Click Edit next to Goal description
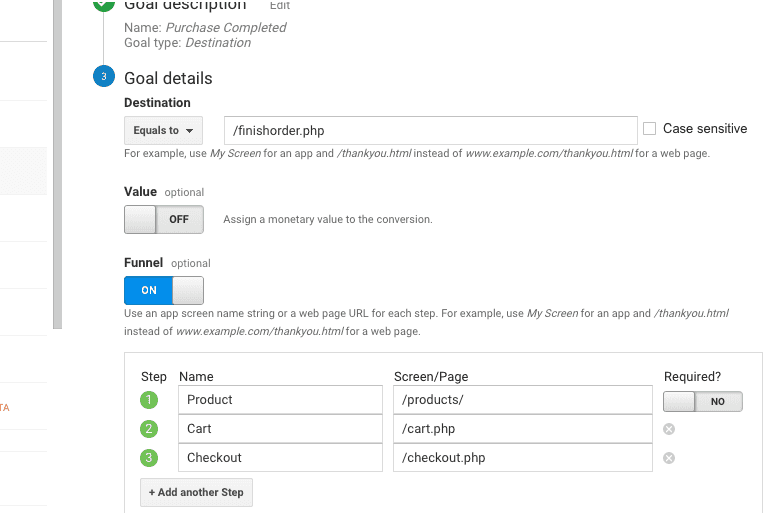 280,5
